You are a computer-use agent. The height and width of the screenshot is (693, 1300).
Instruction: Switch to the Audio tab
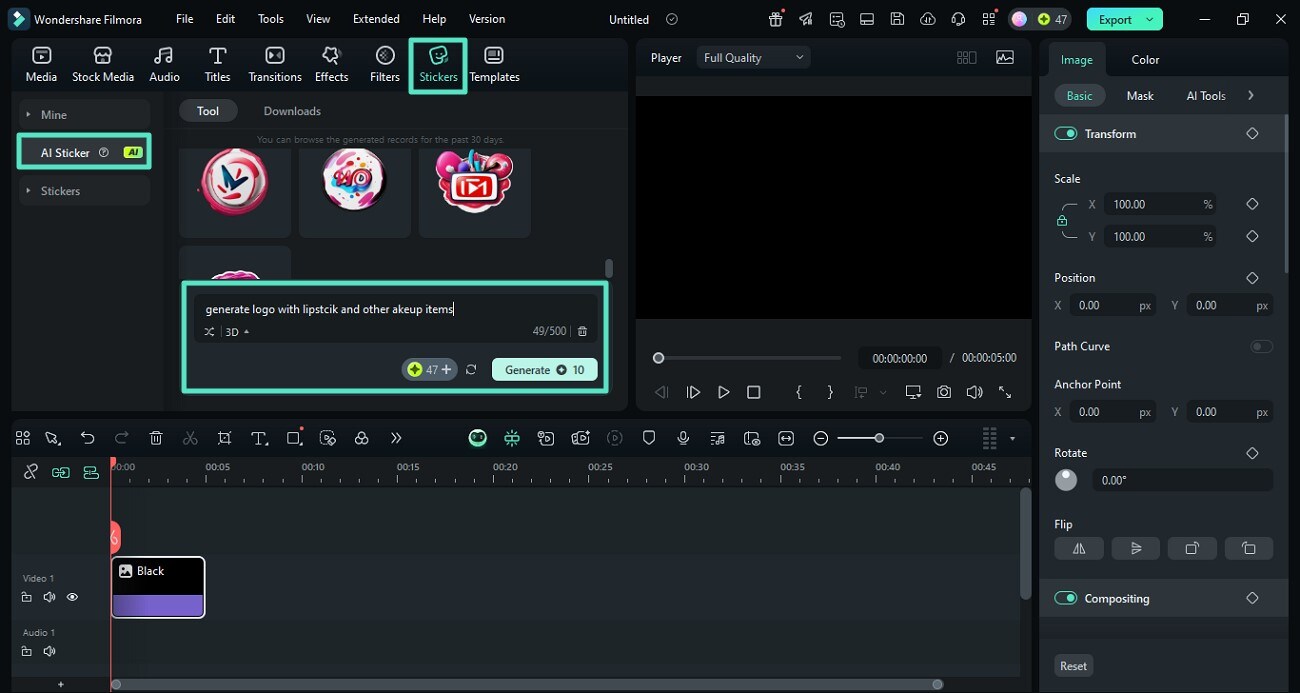pos(164,65)
